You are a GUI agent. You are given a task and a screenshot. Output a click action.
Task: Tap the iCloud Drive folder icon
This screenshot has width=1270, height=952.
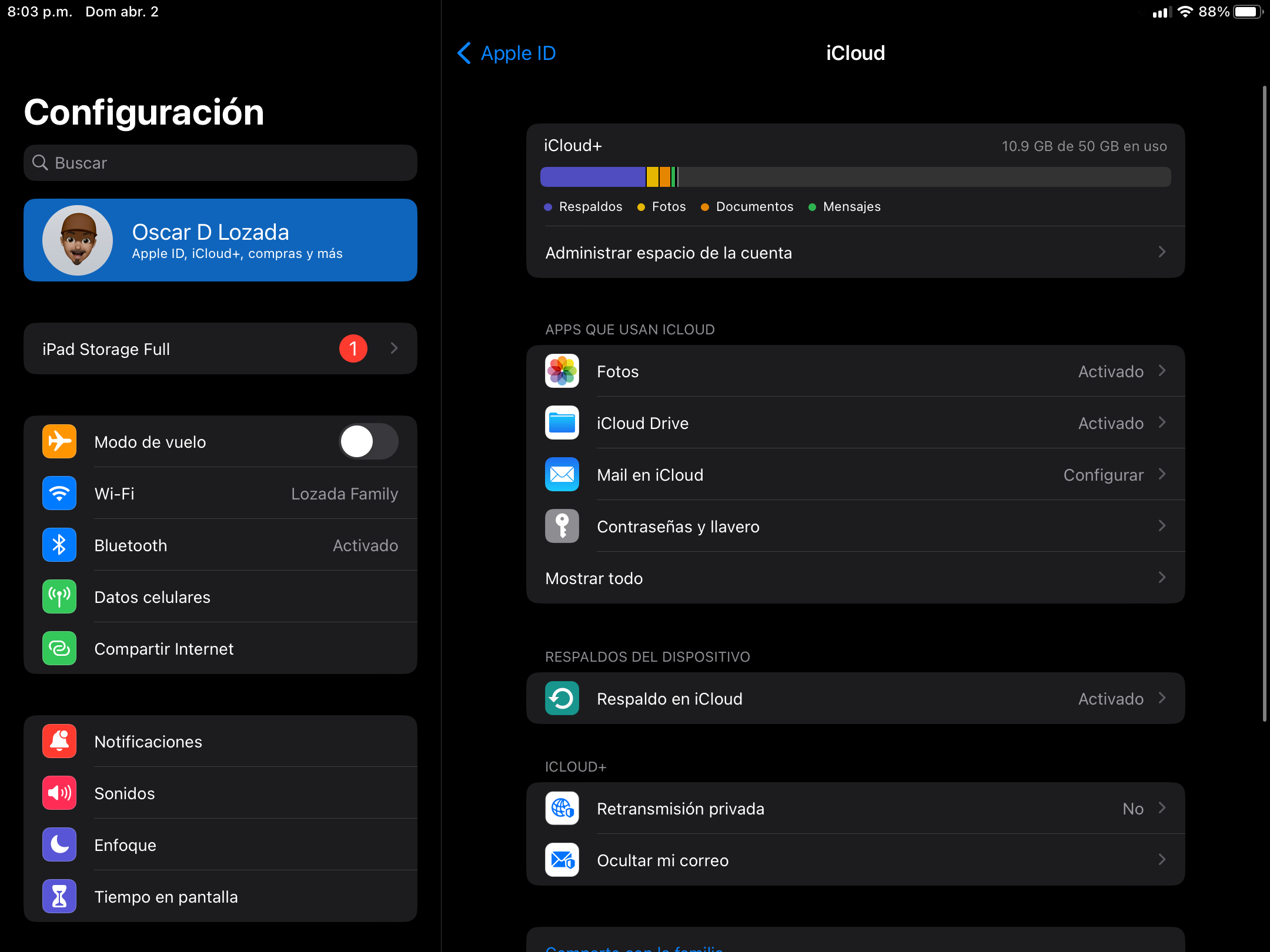tap(562, 423)
